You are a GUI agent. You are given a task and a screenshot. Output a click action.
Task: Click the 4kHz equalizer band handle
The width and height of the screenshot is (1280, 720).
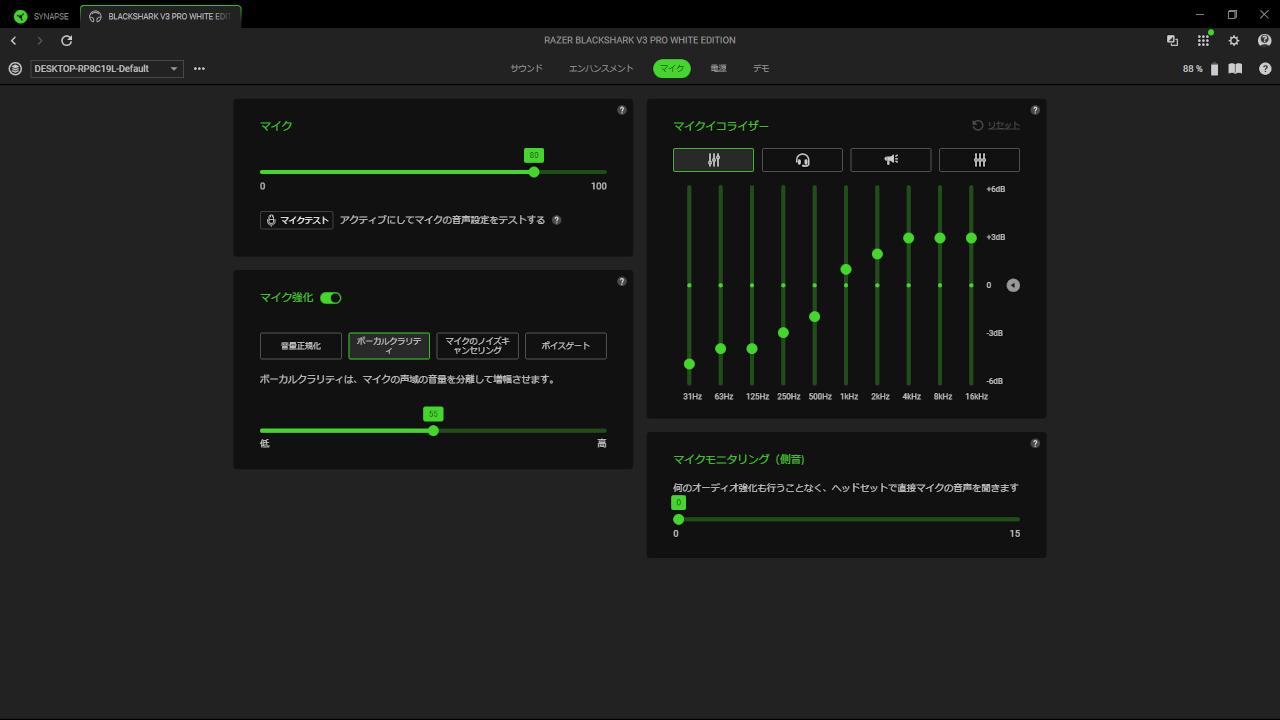point(908,238)
